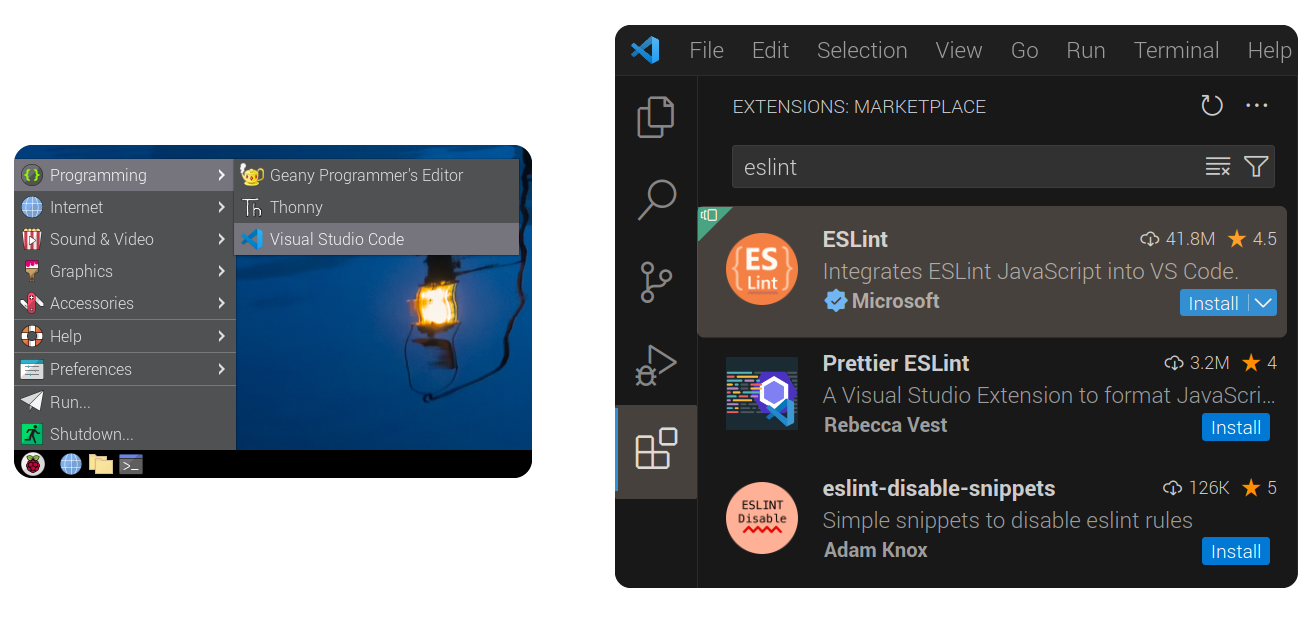Install the Prettier ESLint extension
Viewport: 1315px width, 617px height.
[1236, 427]
